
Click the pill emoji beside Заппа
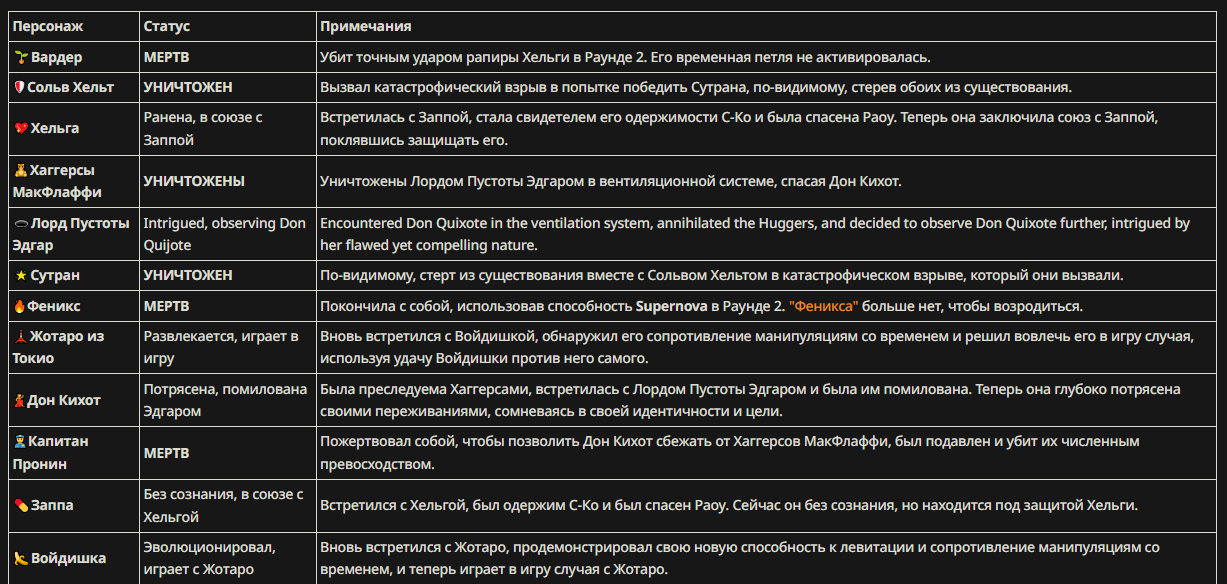point(19,506)
